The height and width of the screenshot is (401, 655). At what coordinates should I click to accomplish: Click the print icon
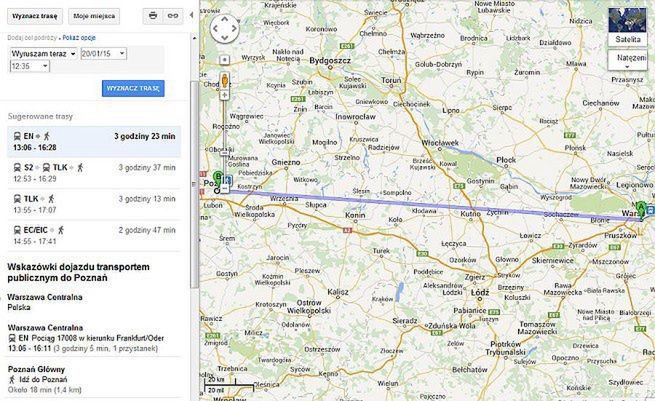point(153,16)
